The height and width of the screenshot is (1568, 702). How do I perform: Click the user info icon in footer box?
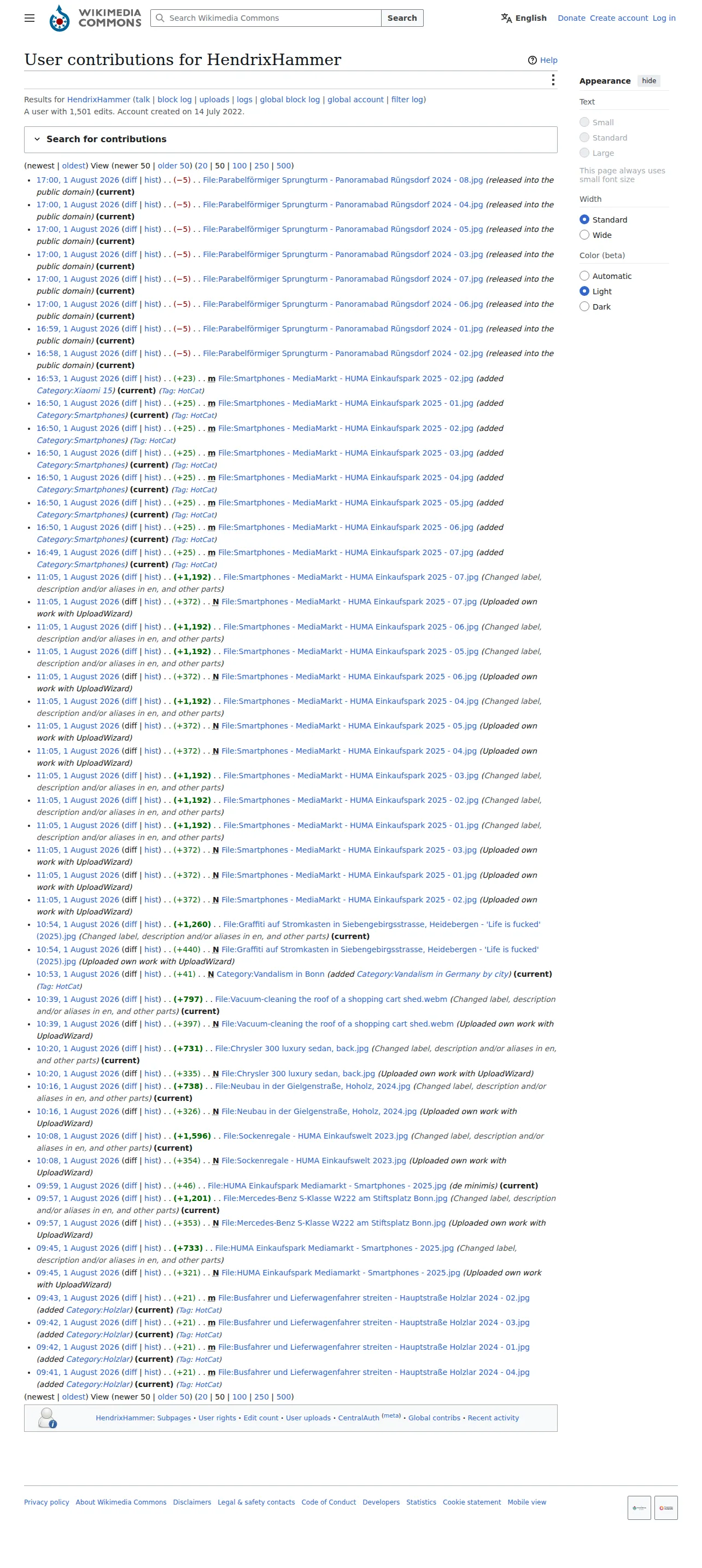click(47, 1418)
